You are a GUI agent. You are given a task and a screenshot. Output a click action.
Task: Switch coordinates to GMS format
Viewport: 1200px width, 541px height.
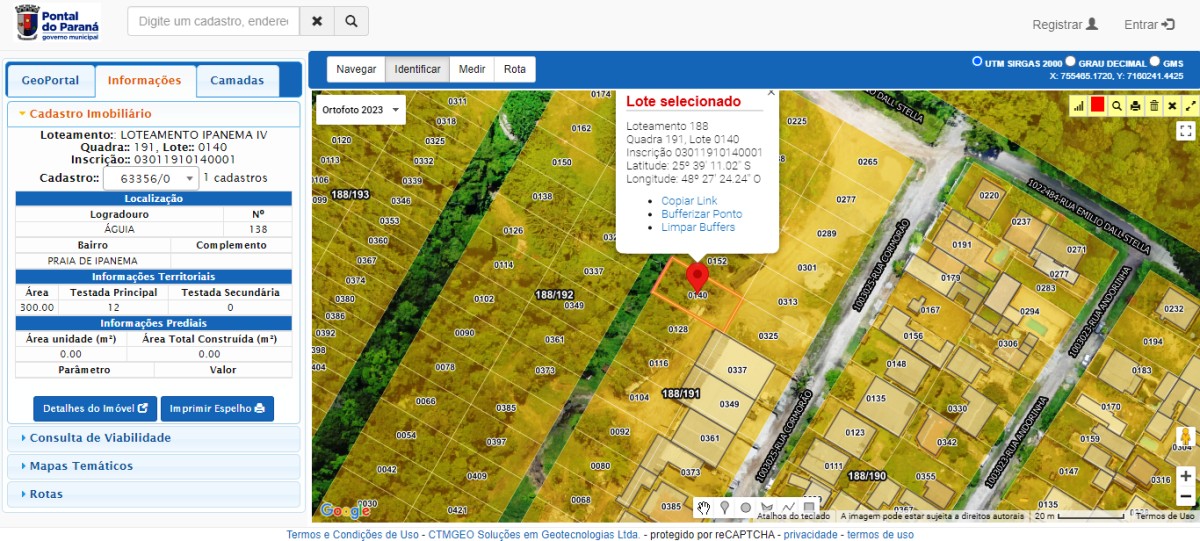point(1155,62)
